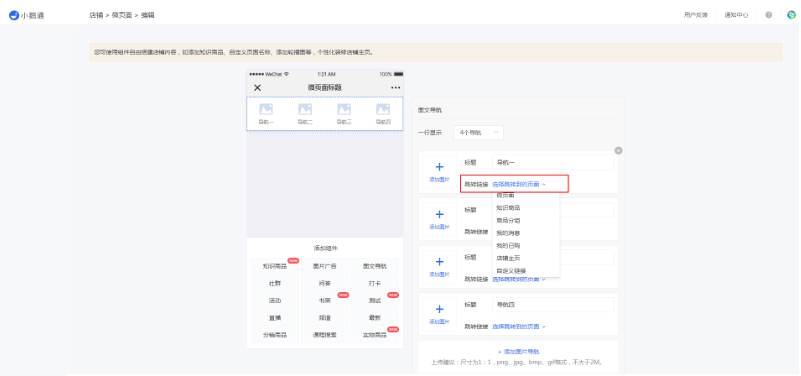Remove the 导航一 card with gray X
Screen dimensions: 801x376
[x=618, y=151]
